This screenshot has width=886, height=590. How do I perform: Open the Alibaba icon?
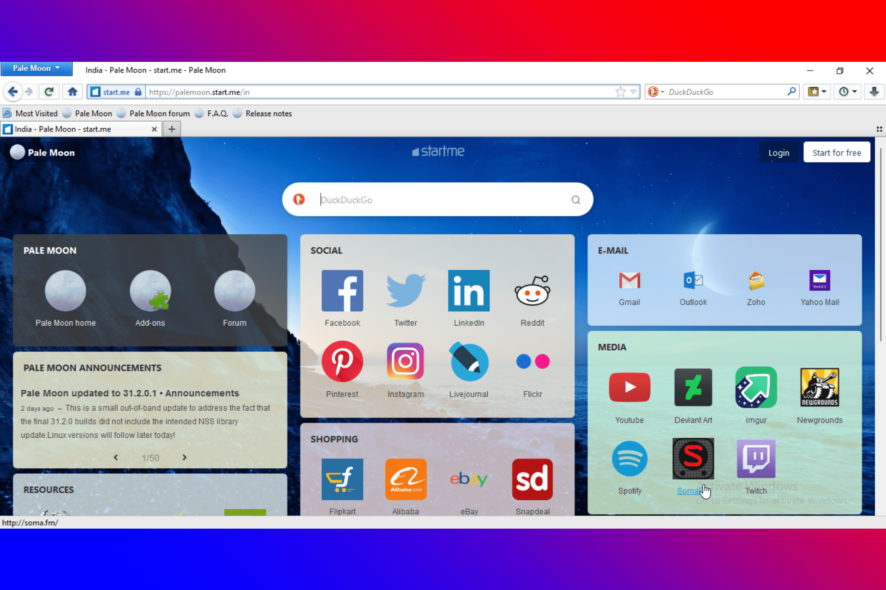(405, 479)
